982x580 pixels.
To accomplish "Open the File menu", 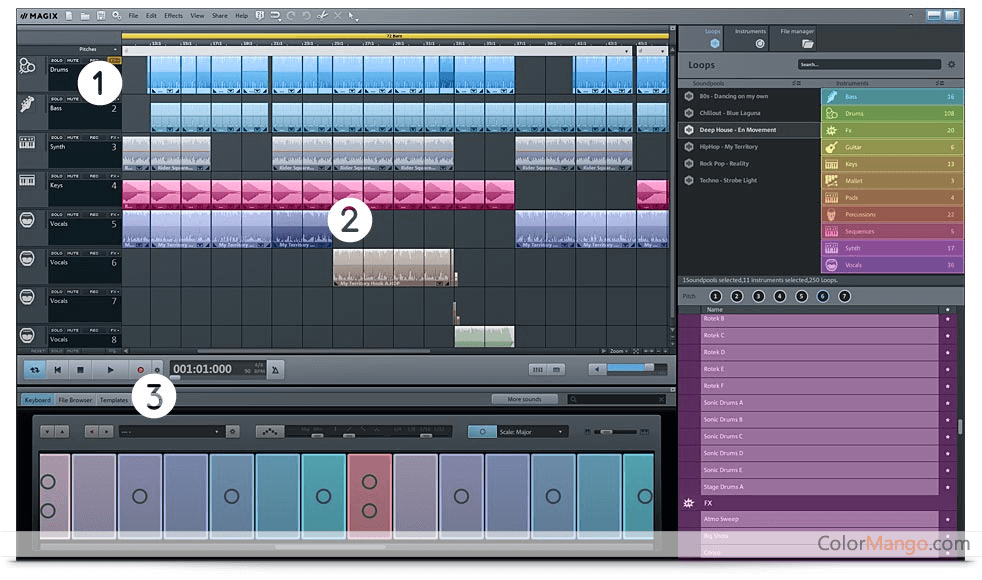I will [133, 16].
